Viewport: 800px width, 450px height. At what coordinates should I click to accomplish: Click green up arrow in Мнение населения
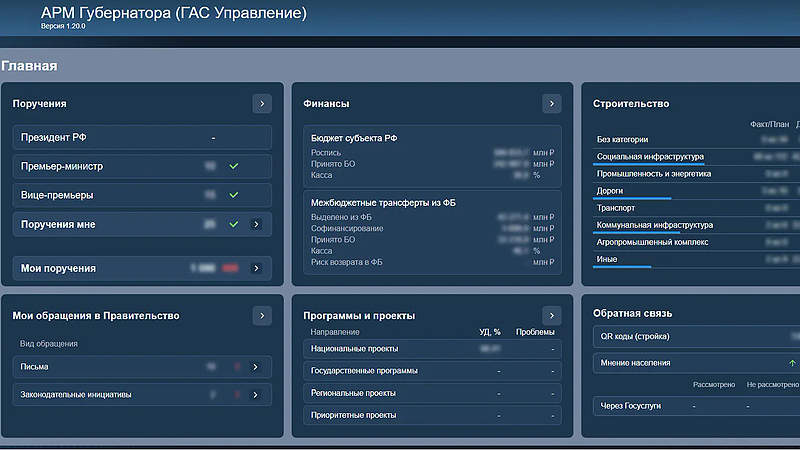[x=792, y=363]
